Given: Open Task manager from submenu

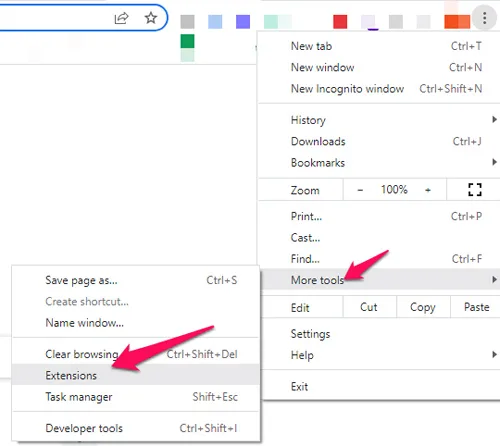Looking at the screenshot, I should click(136, 397).
